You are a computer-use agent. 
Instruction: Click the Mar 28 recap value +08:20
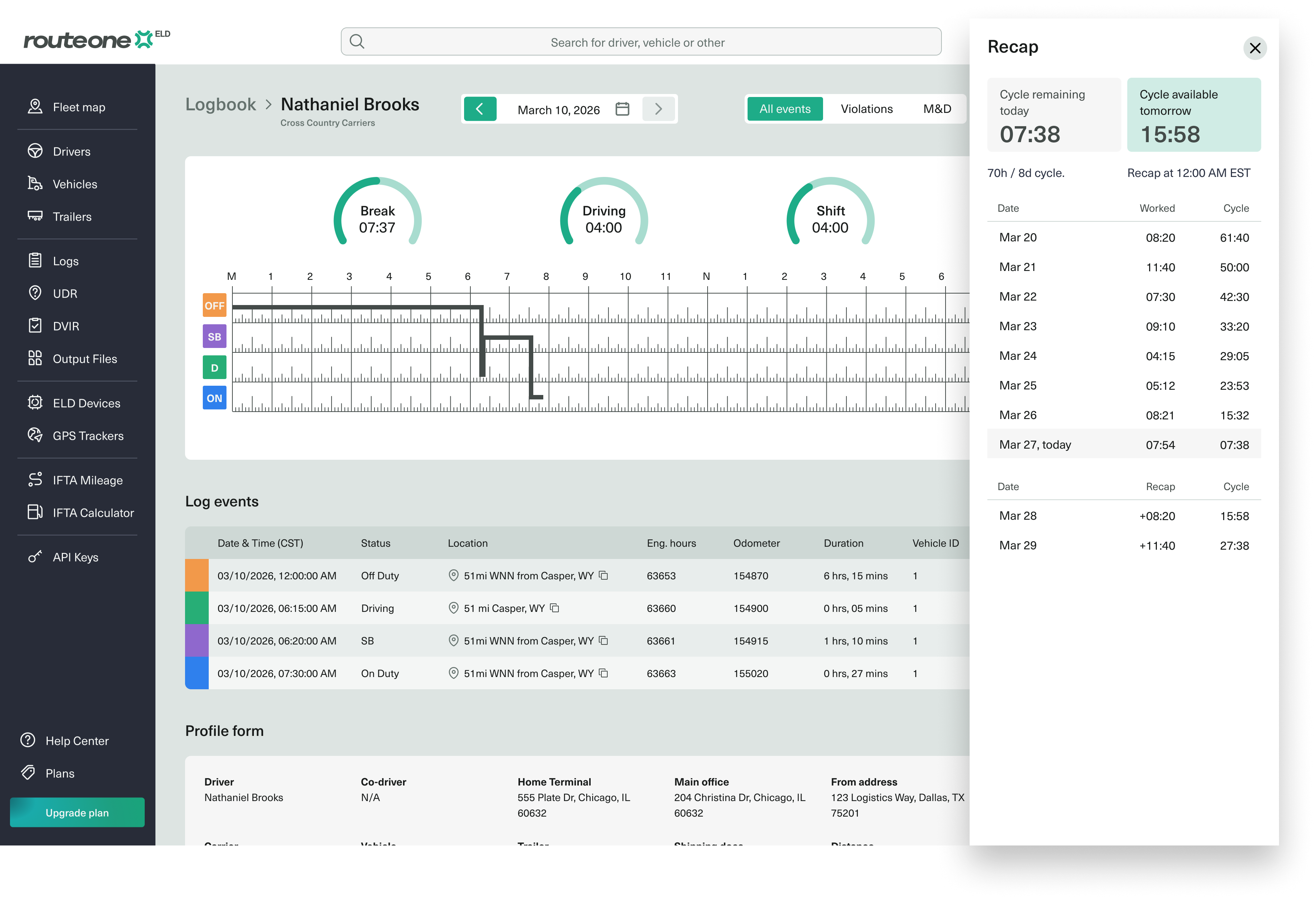pos(1157,516)
